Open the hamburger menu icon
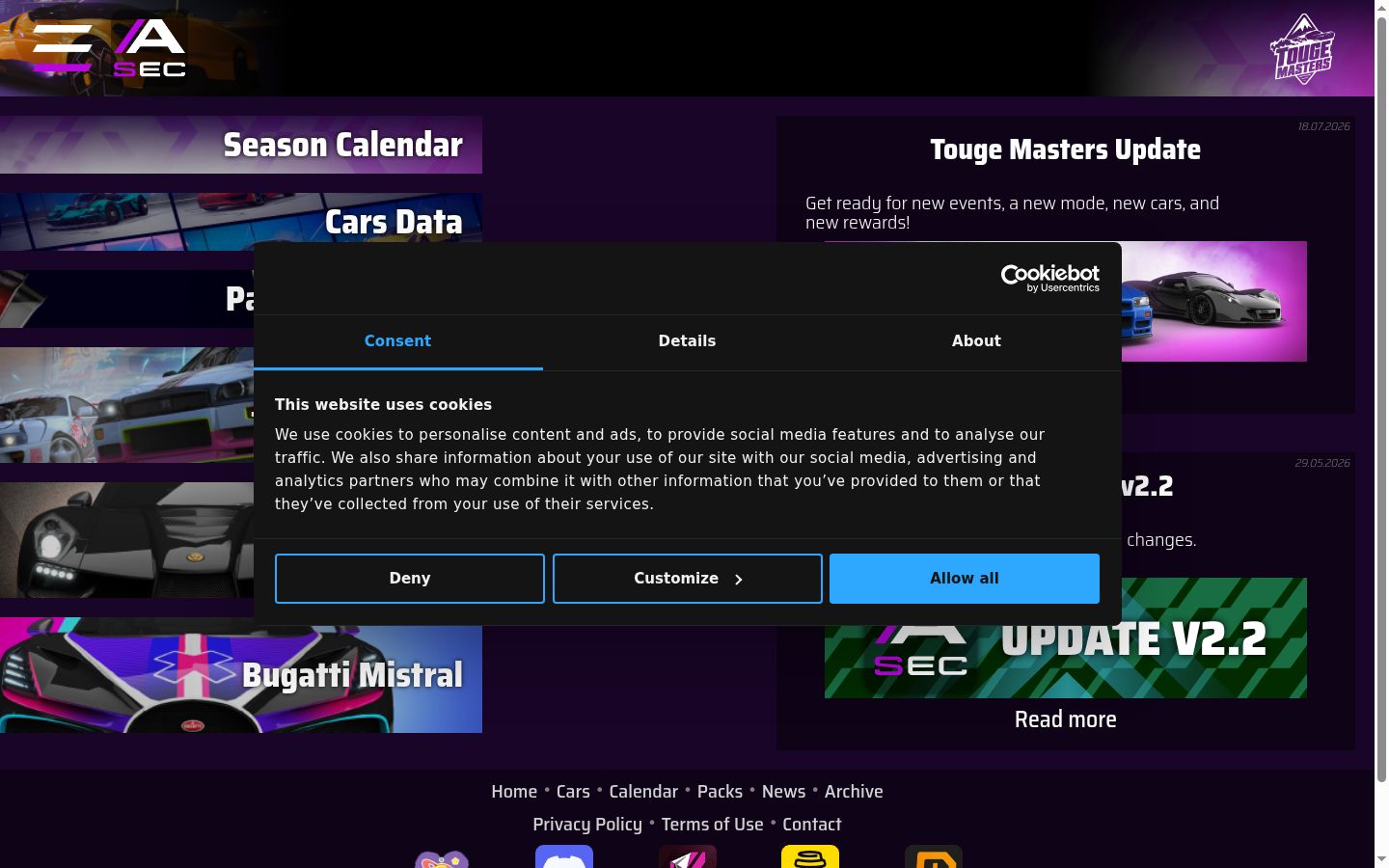1389x868 pixels. click(62, 48)
